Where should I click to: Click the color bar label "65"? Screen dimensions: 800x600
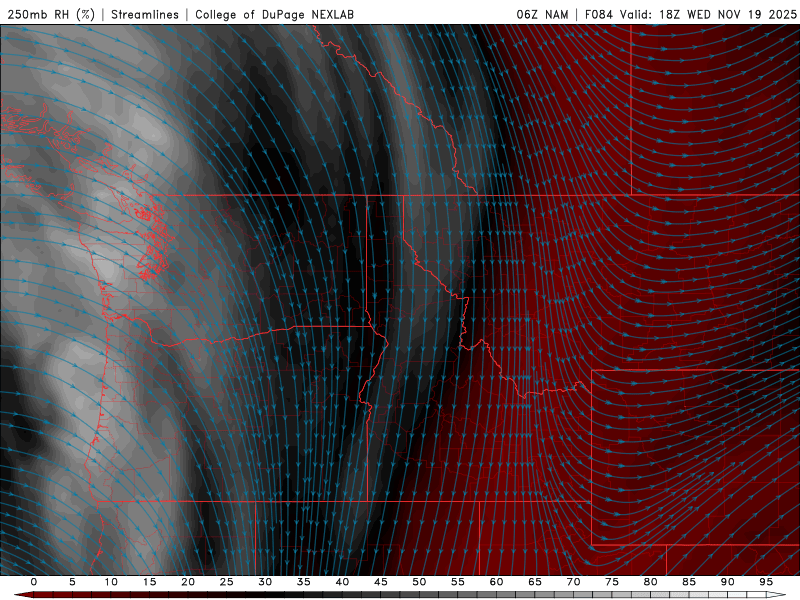point(535,582)
